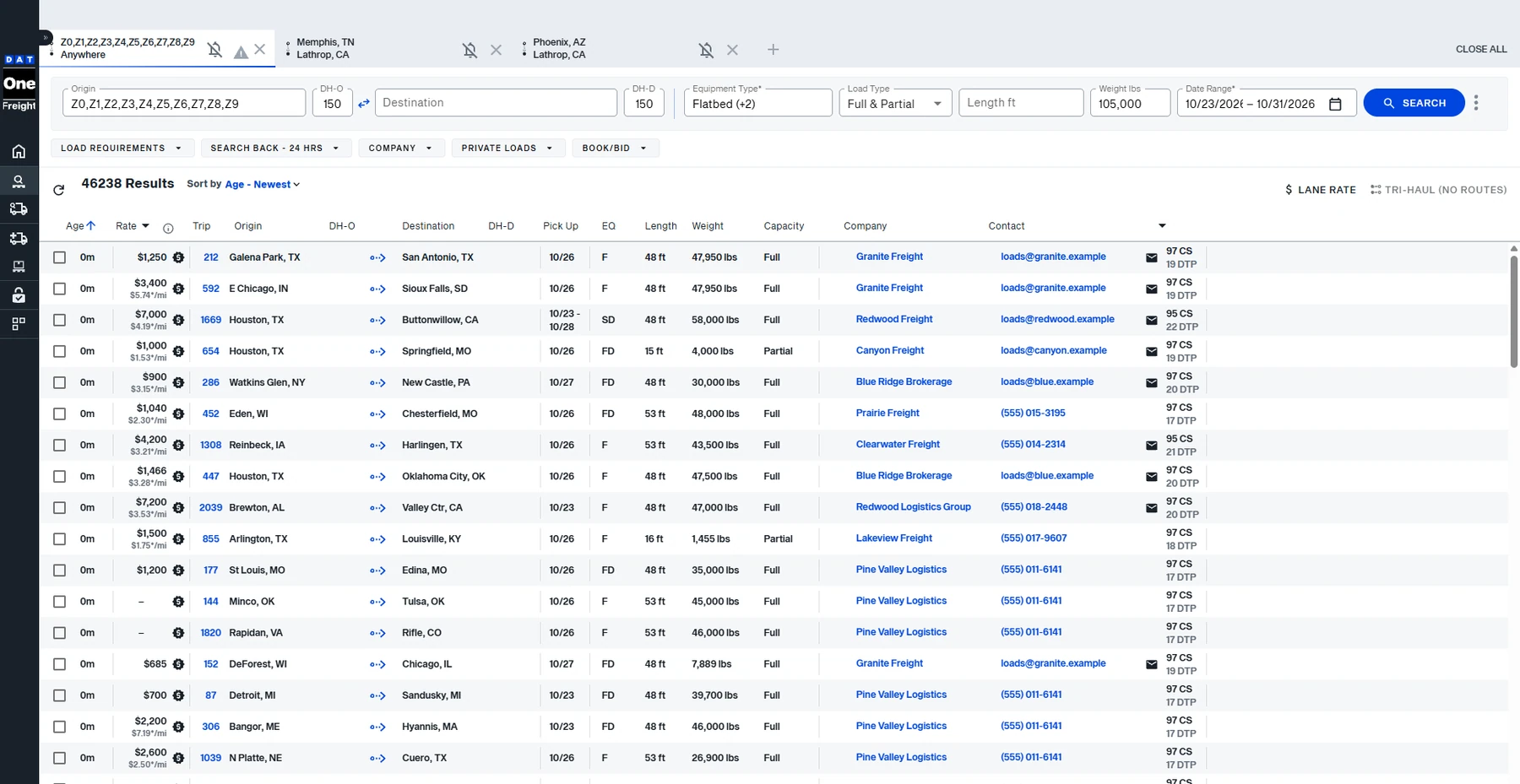The image size is (1520, 784).
Task: Sort results by the Age column header
Action: click(80, 226)
